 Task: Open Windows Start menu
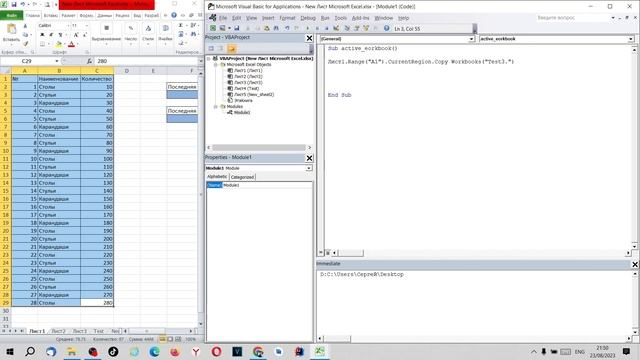coord(10,351)
